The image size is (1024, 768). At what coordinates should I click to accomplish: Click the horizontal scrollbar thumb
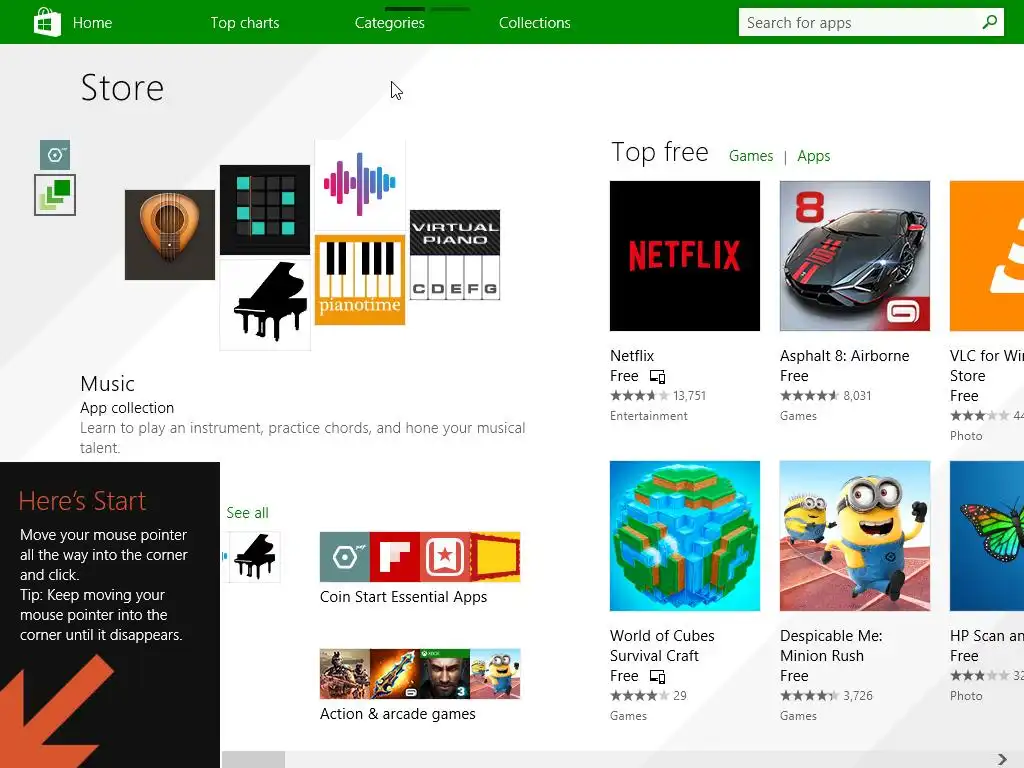[253, 760]
